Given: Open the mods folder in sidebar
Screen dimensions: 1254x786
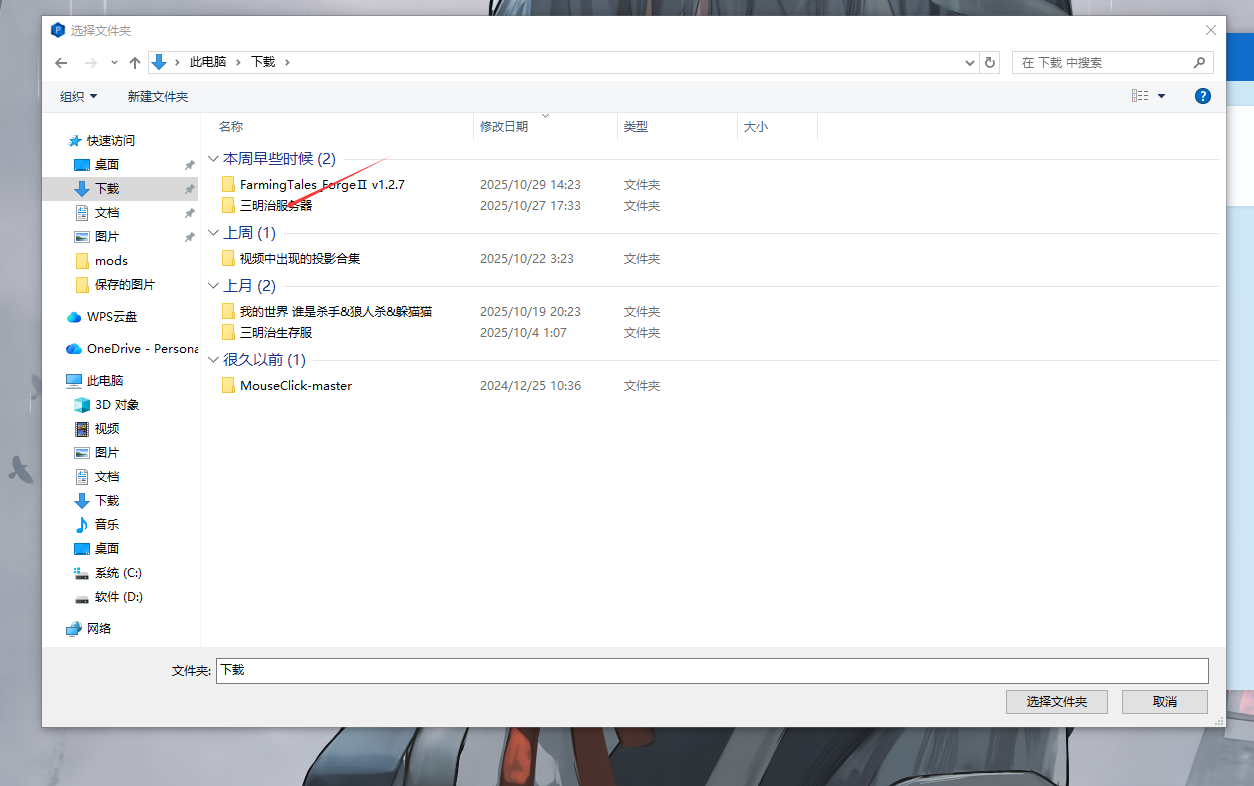Looking at the screenshot, I should (x=111, y=260).
